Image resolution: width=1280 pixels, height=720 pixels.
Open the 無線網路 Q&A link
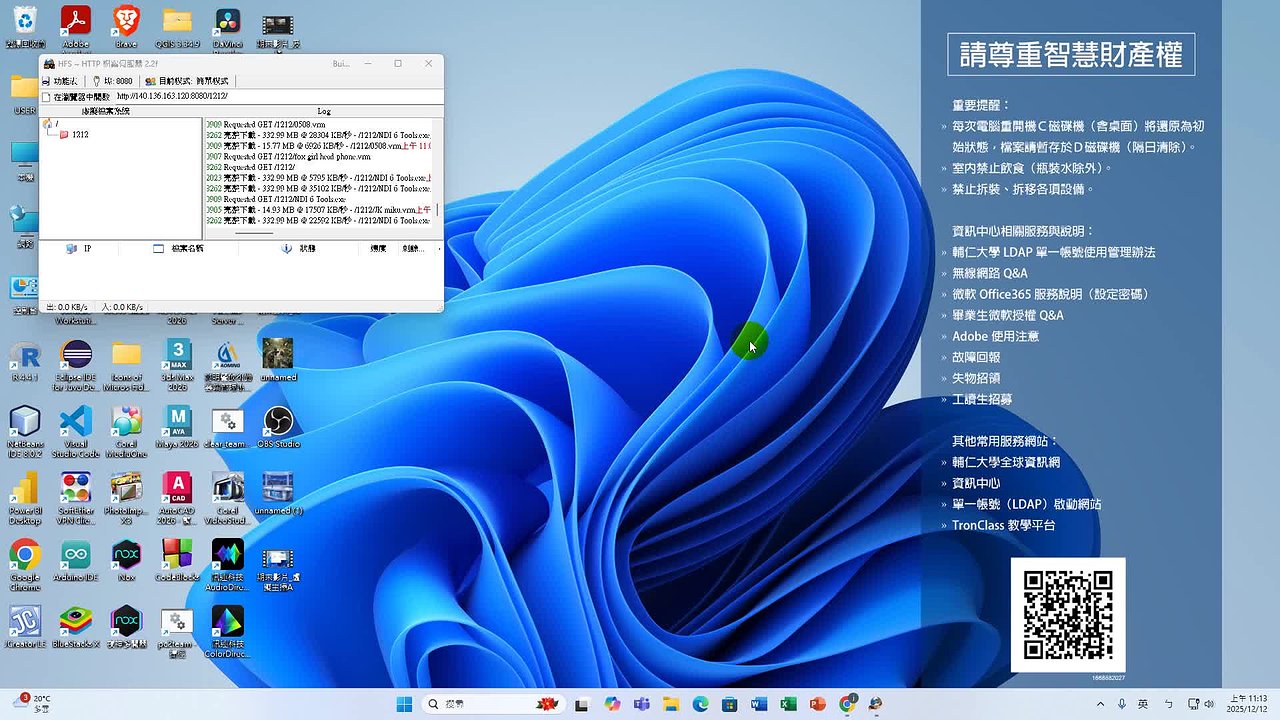[989, 273]
